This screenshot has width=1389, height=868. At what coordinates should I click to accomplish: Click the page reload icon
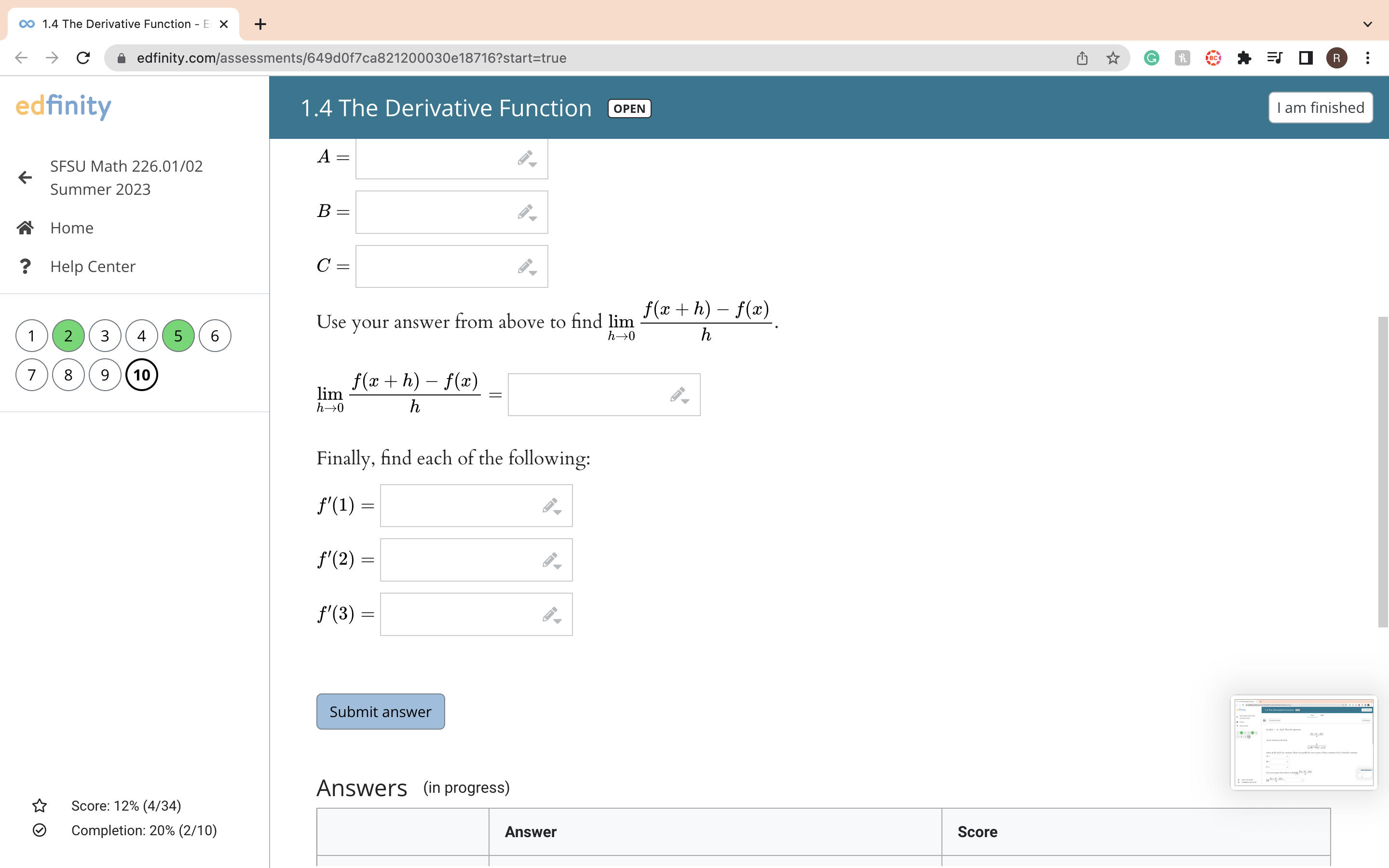(x=83, y=57)
